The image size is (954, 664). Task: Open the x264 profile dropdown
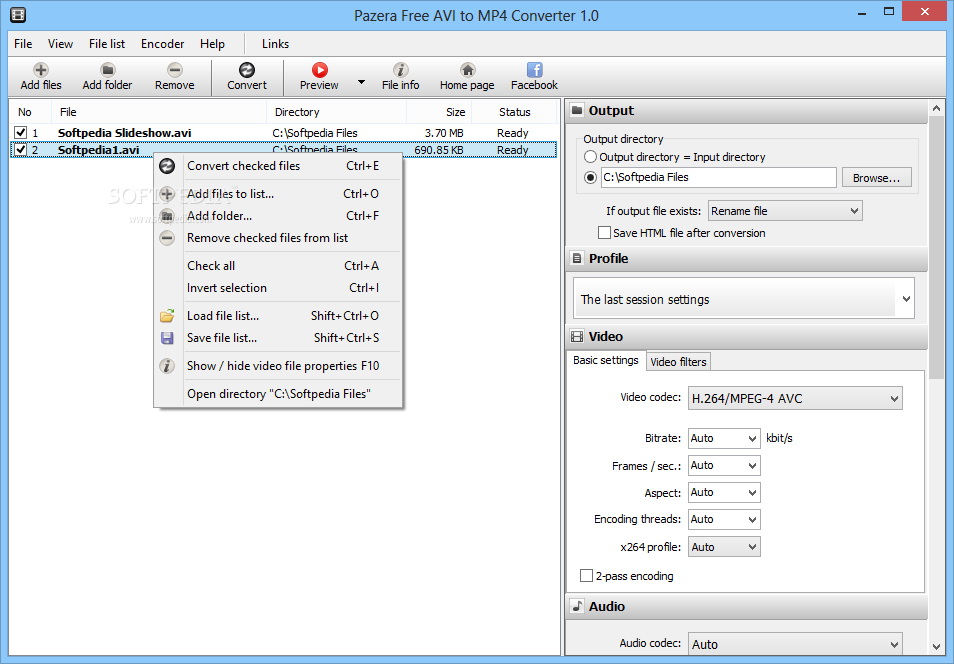click(x=724, y=547)
